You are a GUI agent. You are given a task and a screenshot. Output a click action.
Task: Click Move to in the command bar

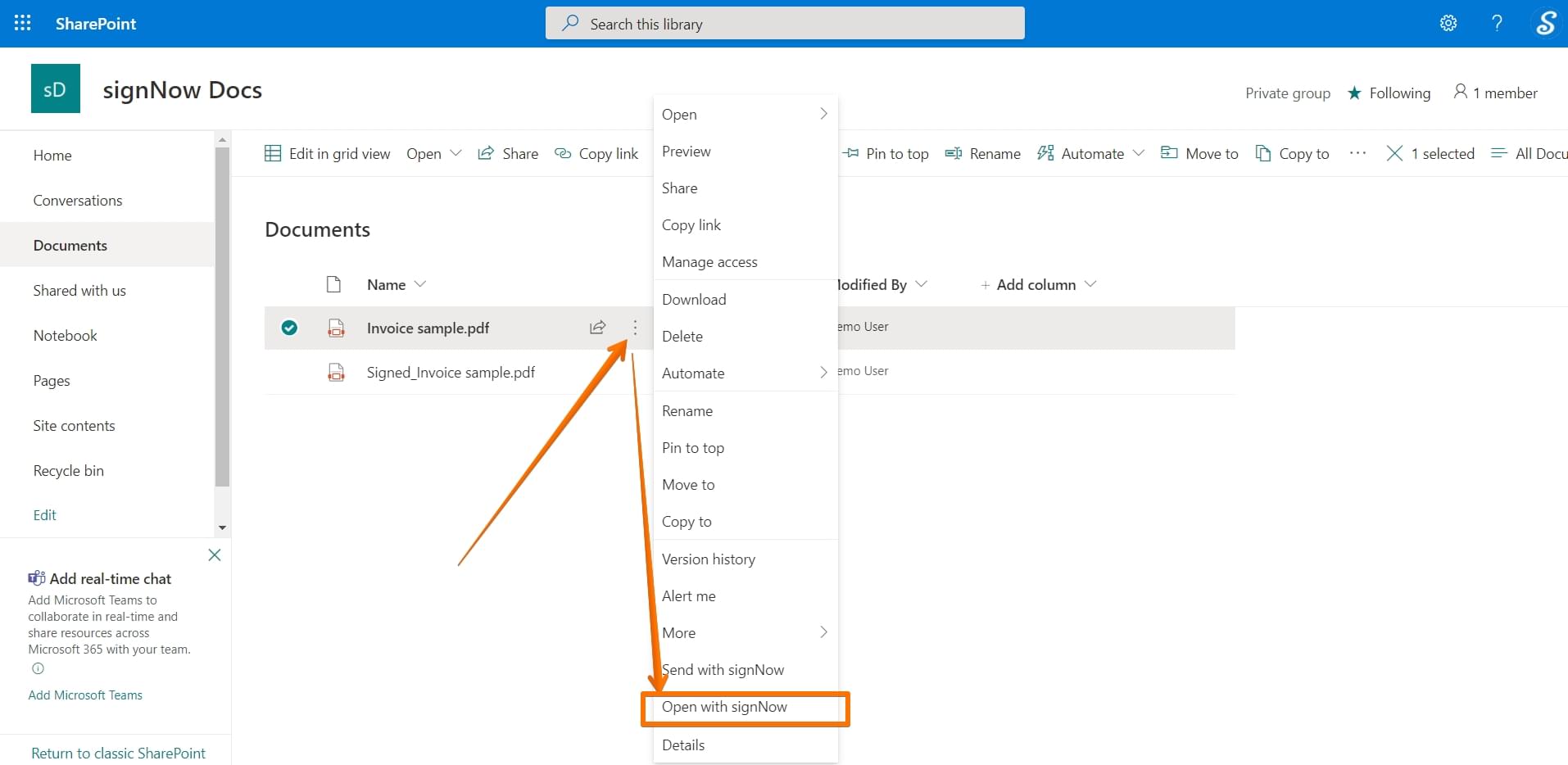(1199, 153)
